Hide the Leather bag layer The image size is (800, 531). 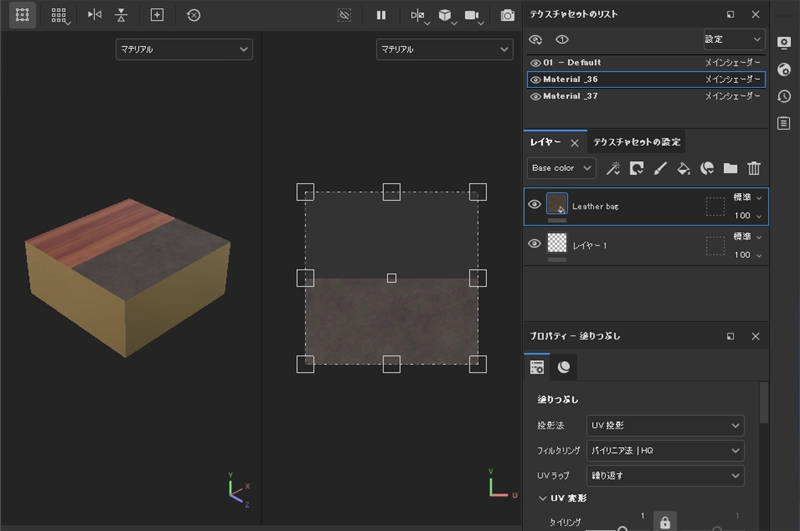click(534, 204)
